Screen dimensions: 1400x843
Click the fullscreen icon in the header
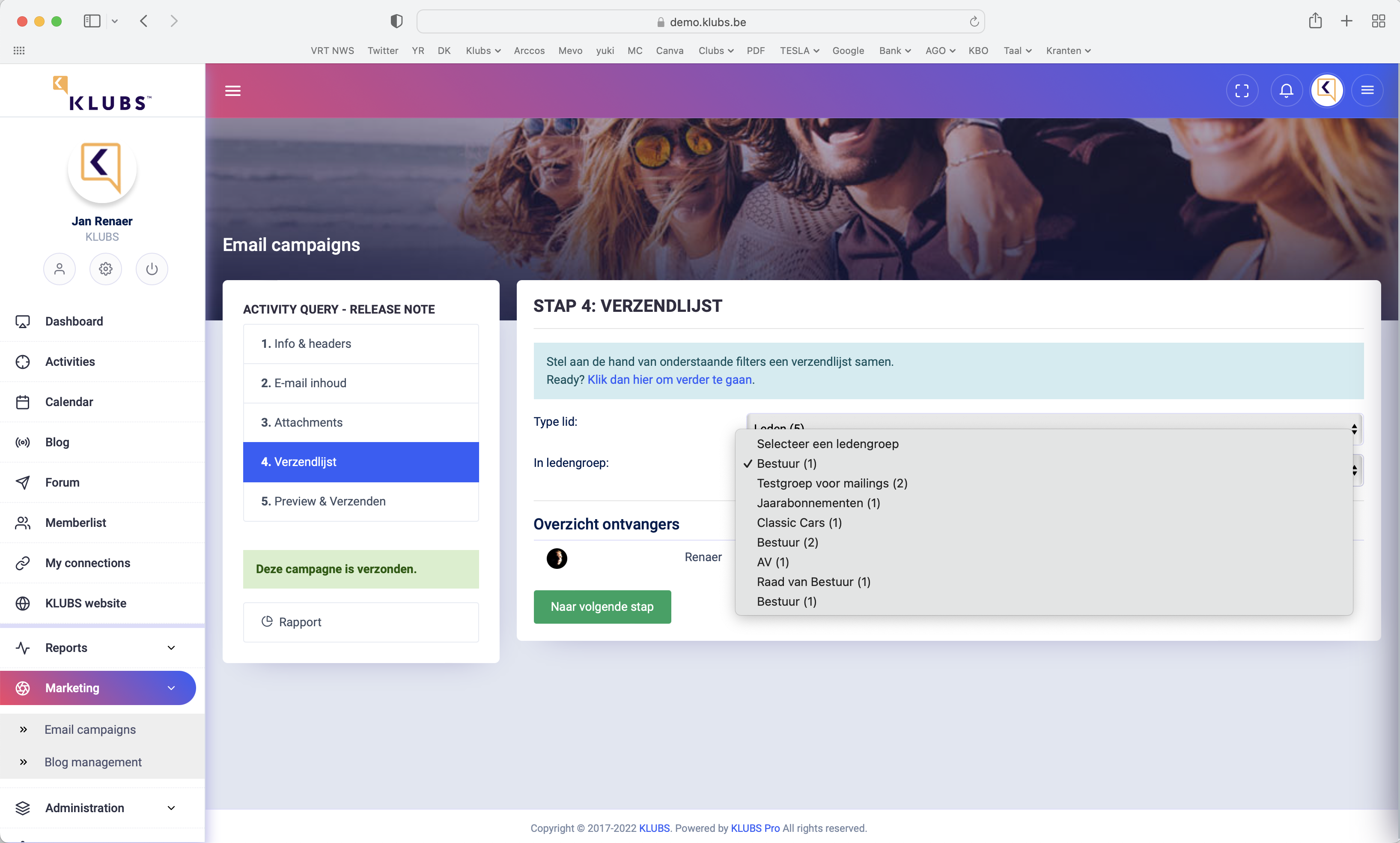[x=1242, y=91]
